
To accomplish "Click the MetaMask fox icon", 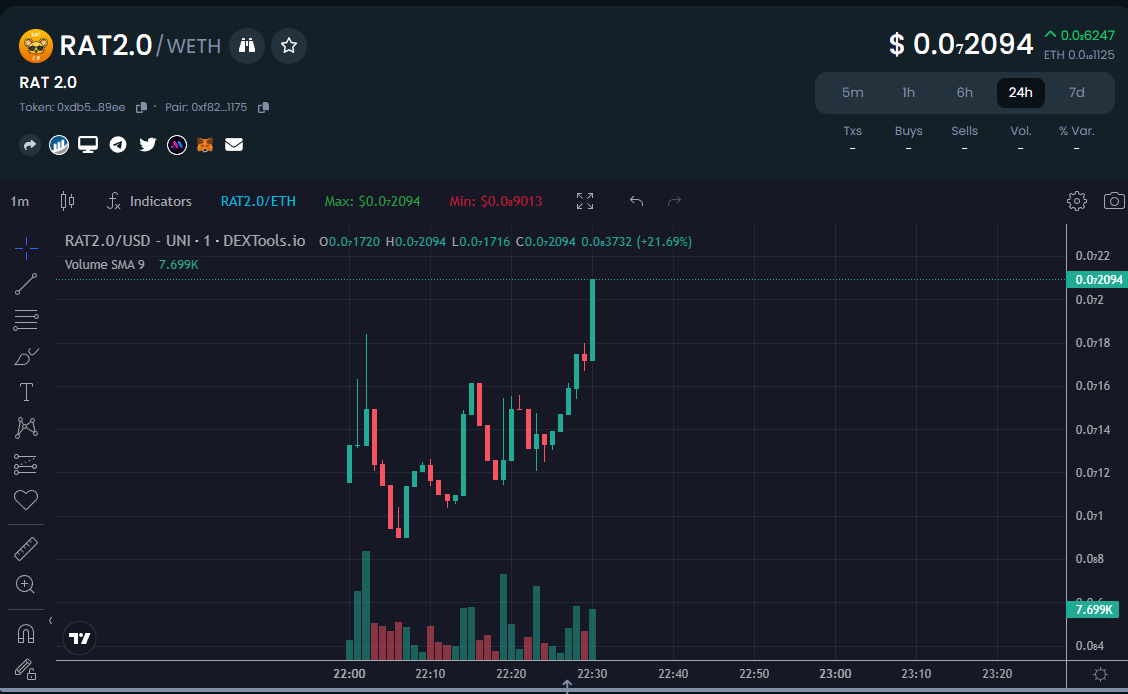I will 205,145.
